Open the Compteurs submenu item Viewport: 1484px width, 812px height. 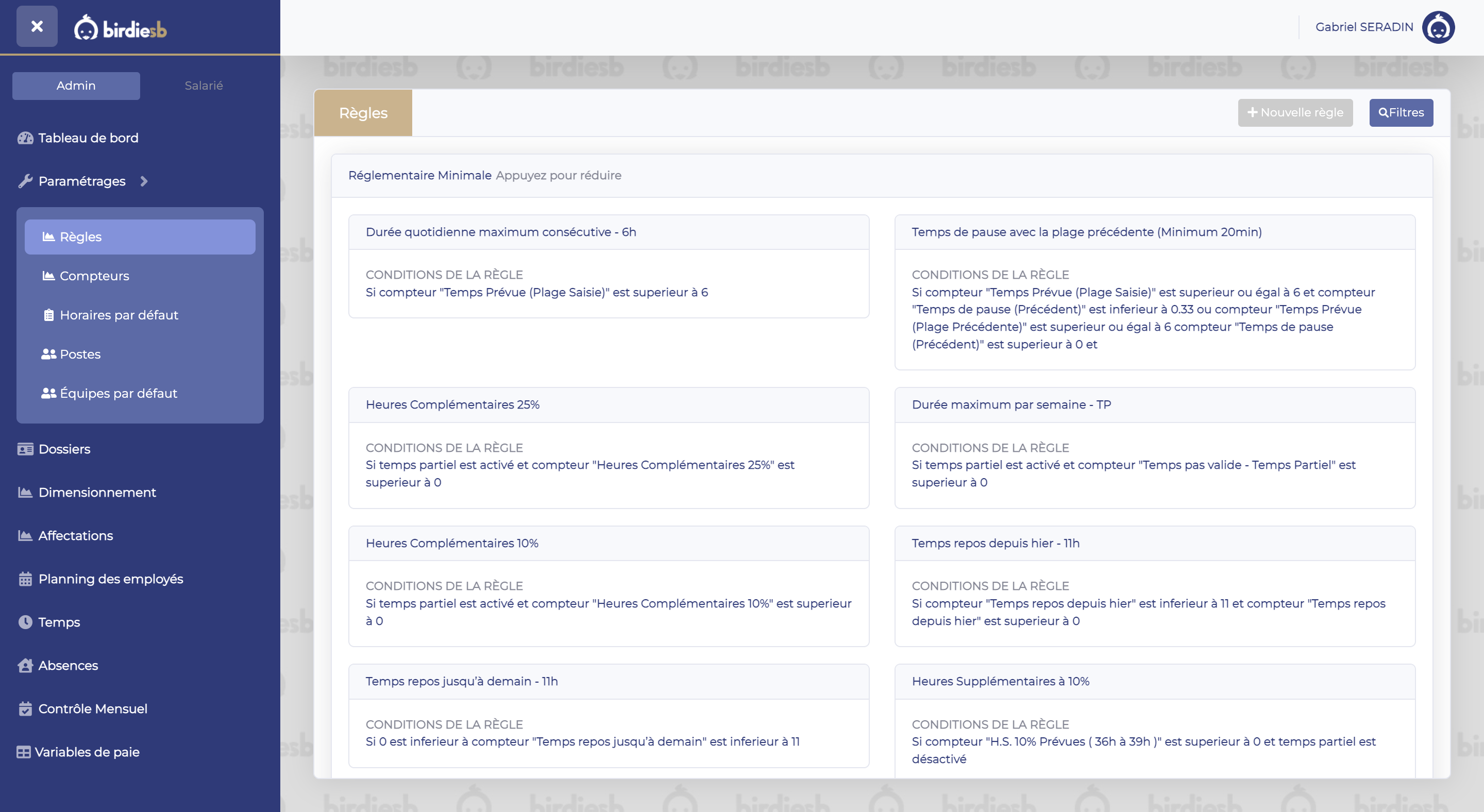click(94, 276)
